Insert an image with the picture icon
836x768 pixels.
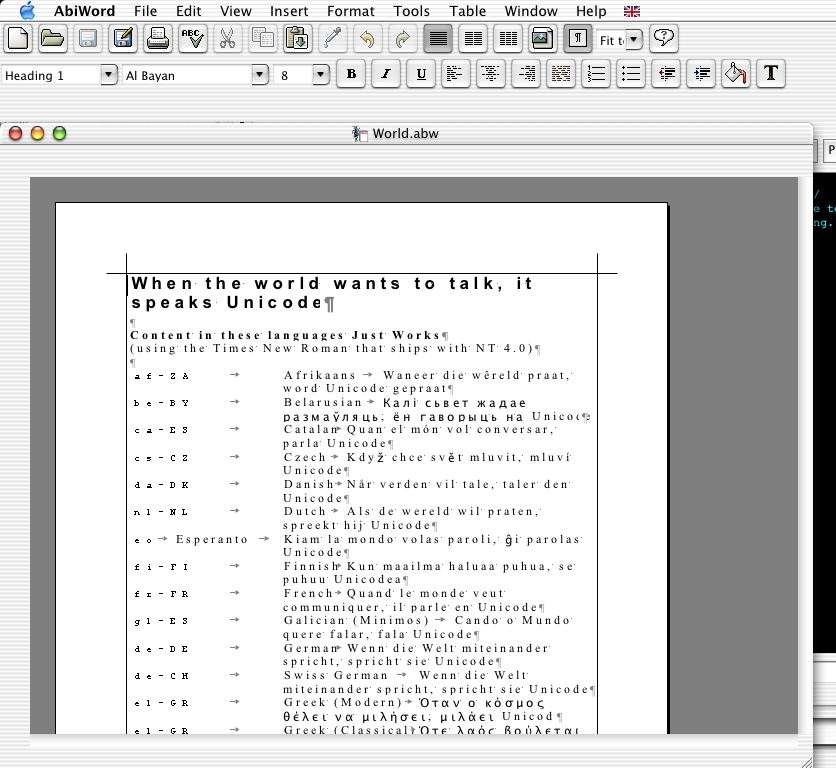tap(543, 39)
